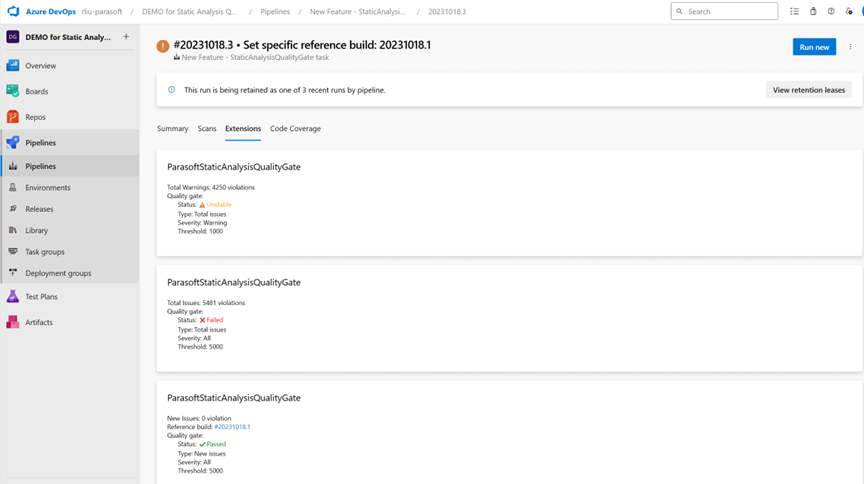Click the plus icon beside project name
Screen dimensions: 864x484
coord(126,37)
